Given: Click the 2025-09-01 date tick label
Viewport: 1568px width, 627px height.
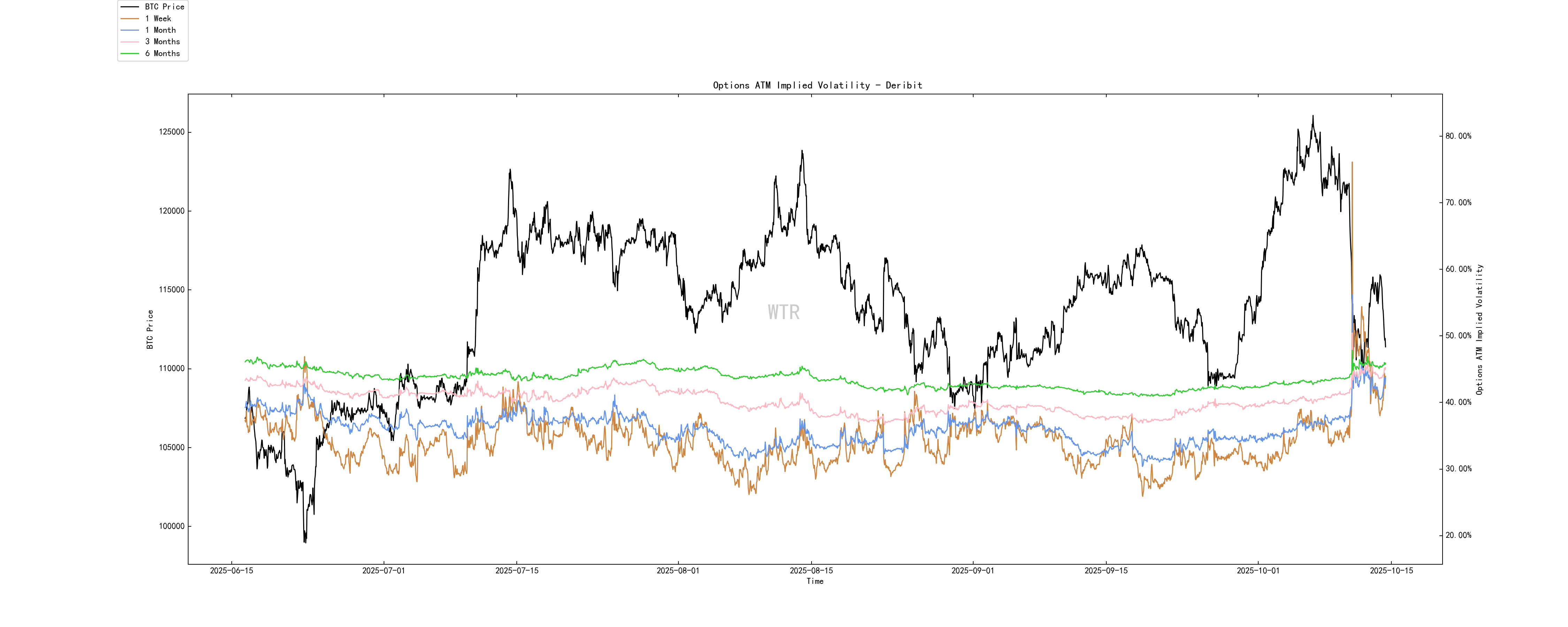Looking at the screenshot, I should [972, 571].
